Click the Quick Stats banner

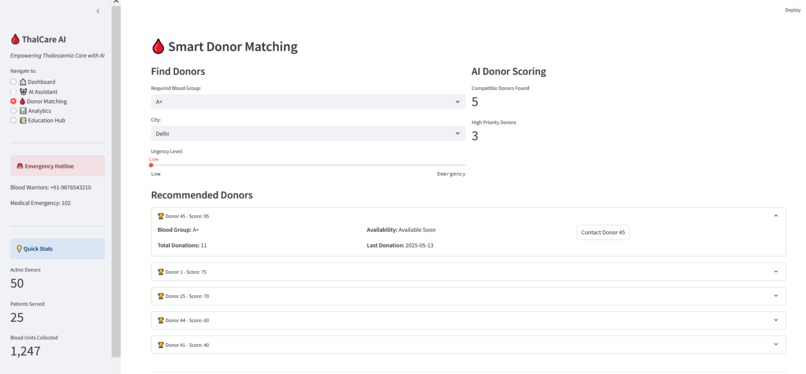pos(58,249)
